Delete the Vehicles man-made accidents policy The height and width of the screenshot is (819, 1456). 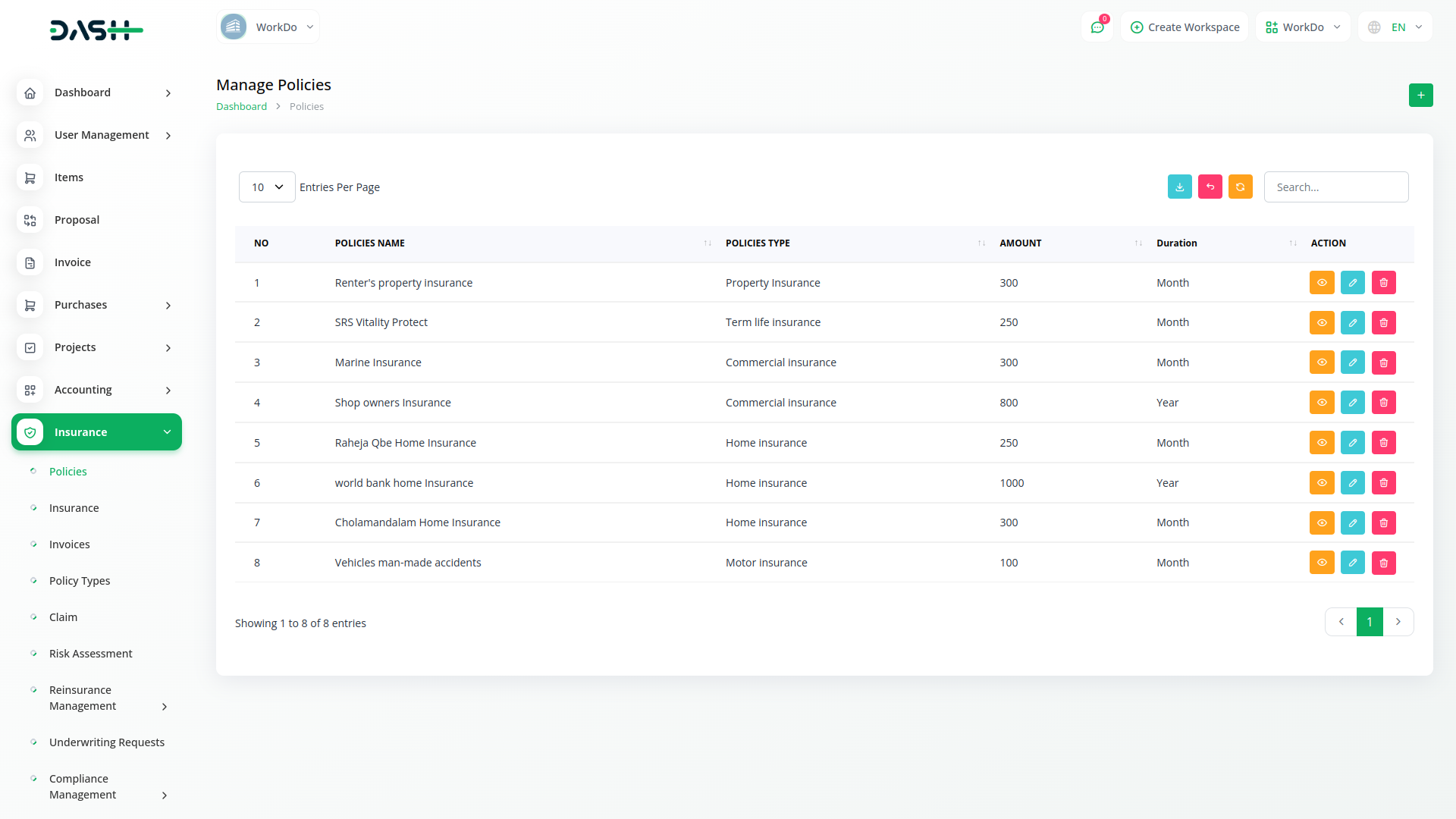coord(1383,563)
